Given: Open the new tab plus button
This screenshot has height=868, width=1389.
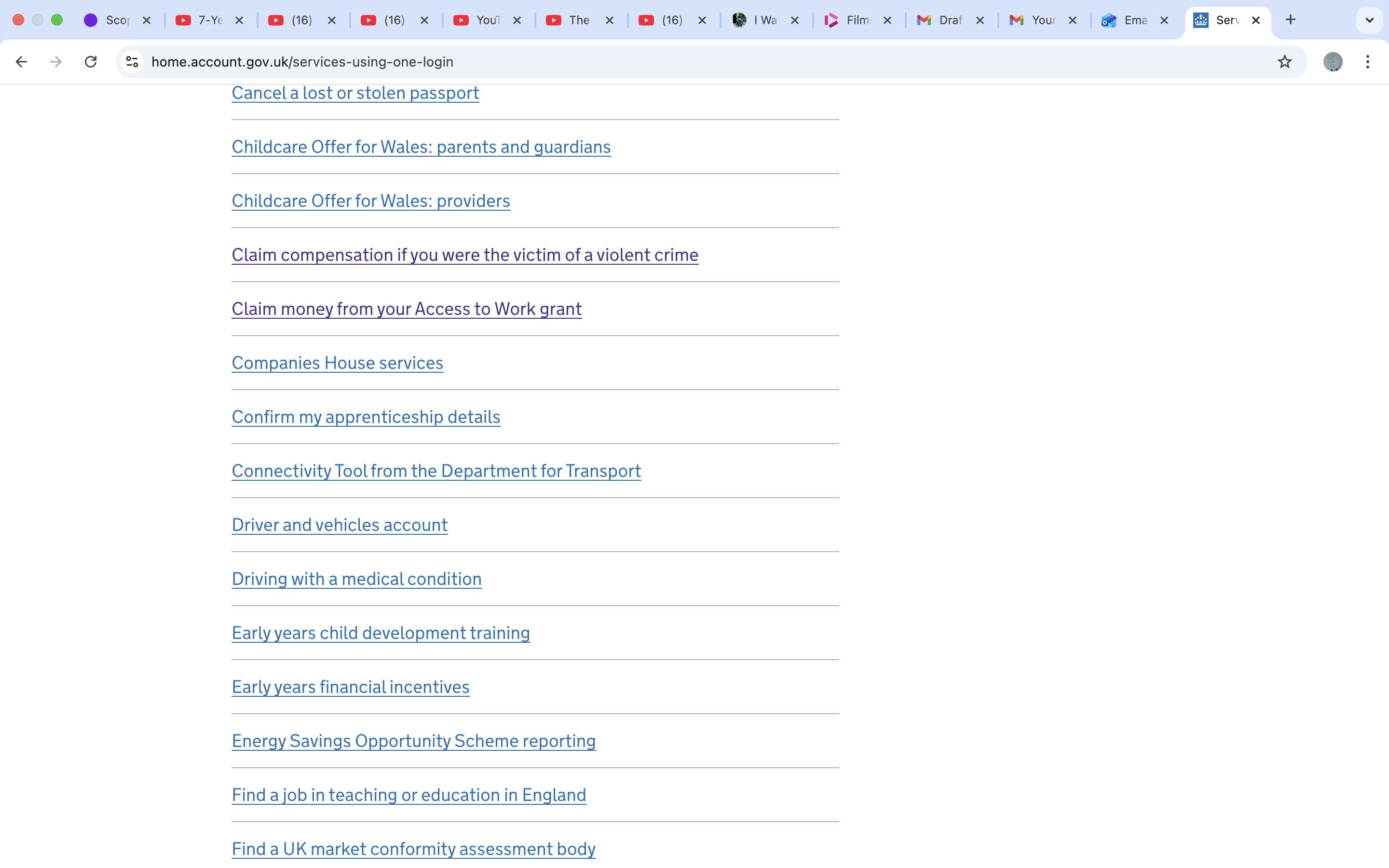Looking at the screenshot, I should (1291, 20).
